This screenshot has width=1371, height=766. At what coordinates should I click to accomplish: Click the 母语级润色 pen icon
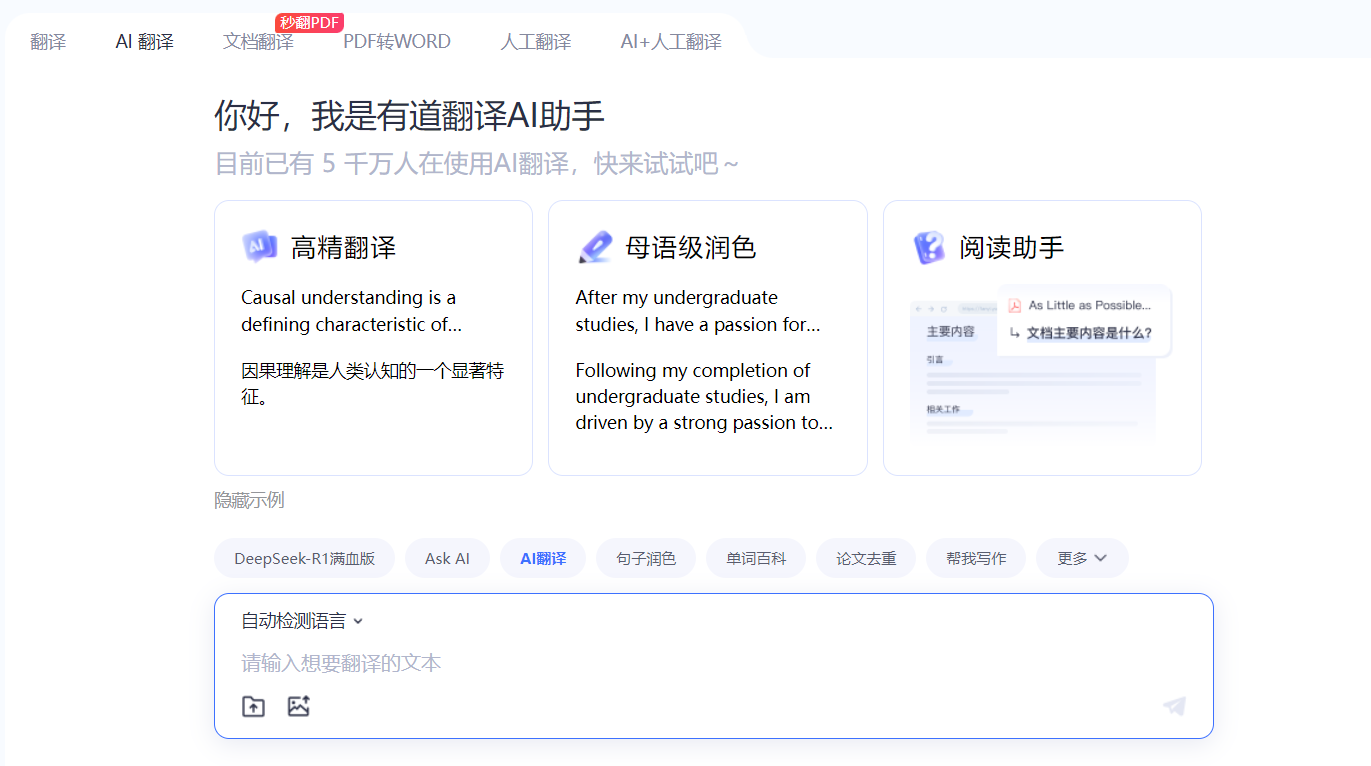[x=595, y=247]
